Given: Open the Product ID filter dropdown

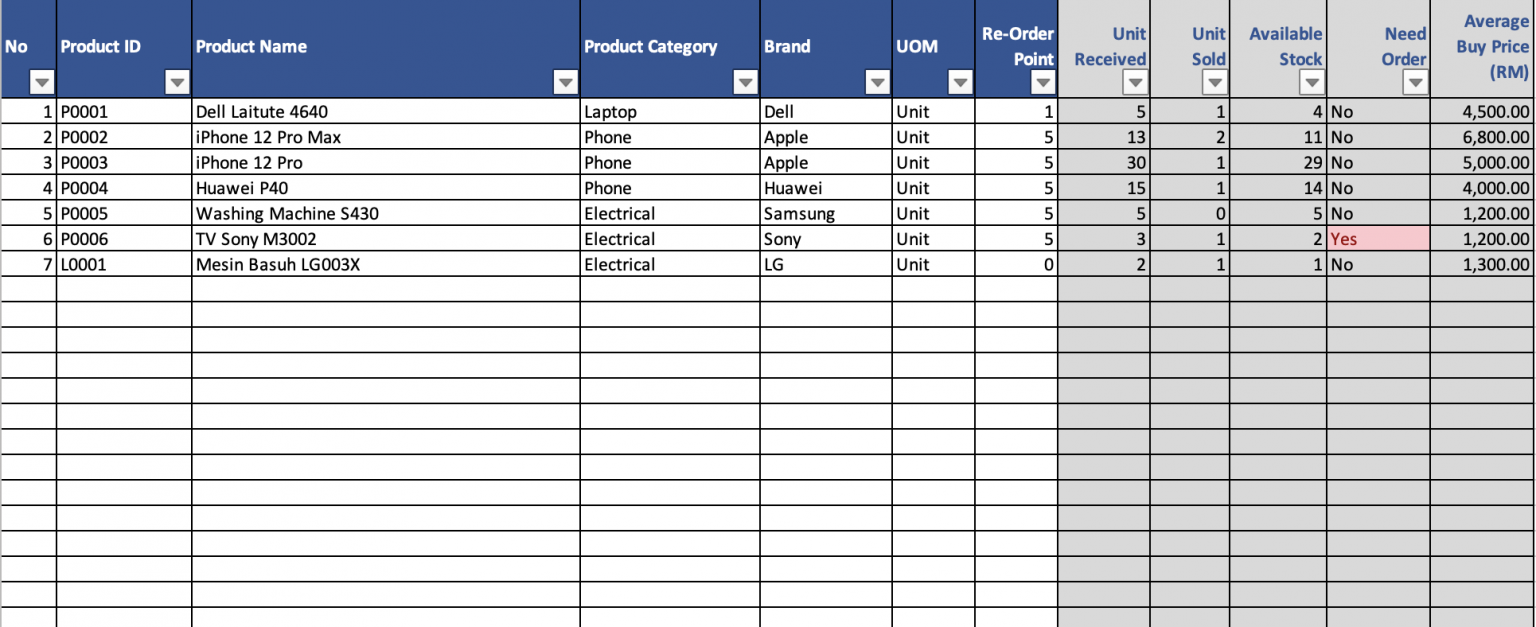Looking at the screenshot, I should (178, 83).
